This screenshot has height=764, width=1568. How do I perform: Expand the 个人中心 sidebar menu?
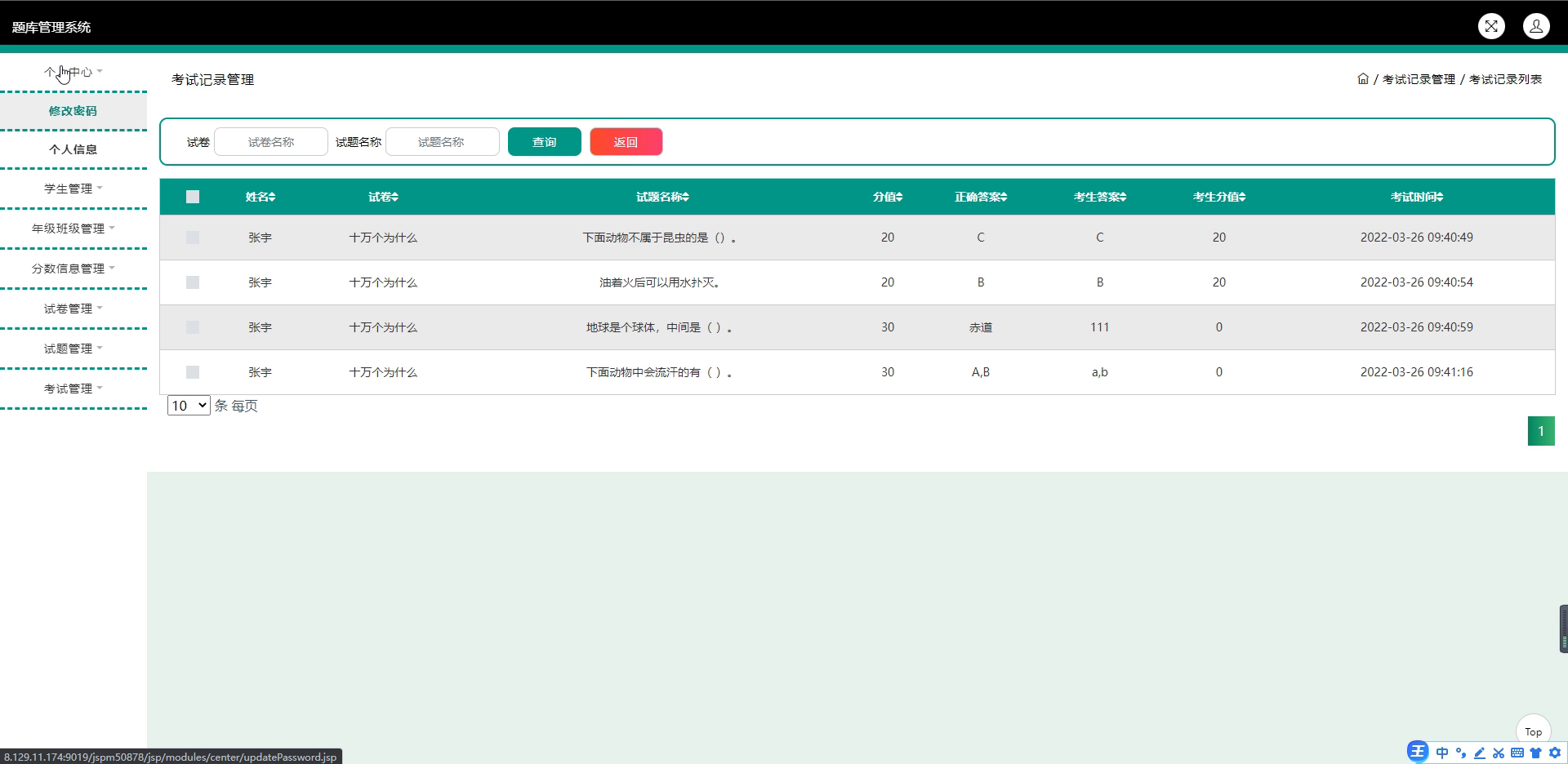73,72
